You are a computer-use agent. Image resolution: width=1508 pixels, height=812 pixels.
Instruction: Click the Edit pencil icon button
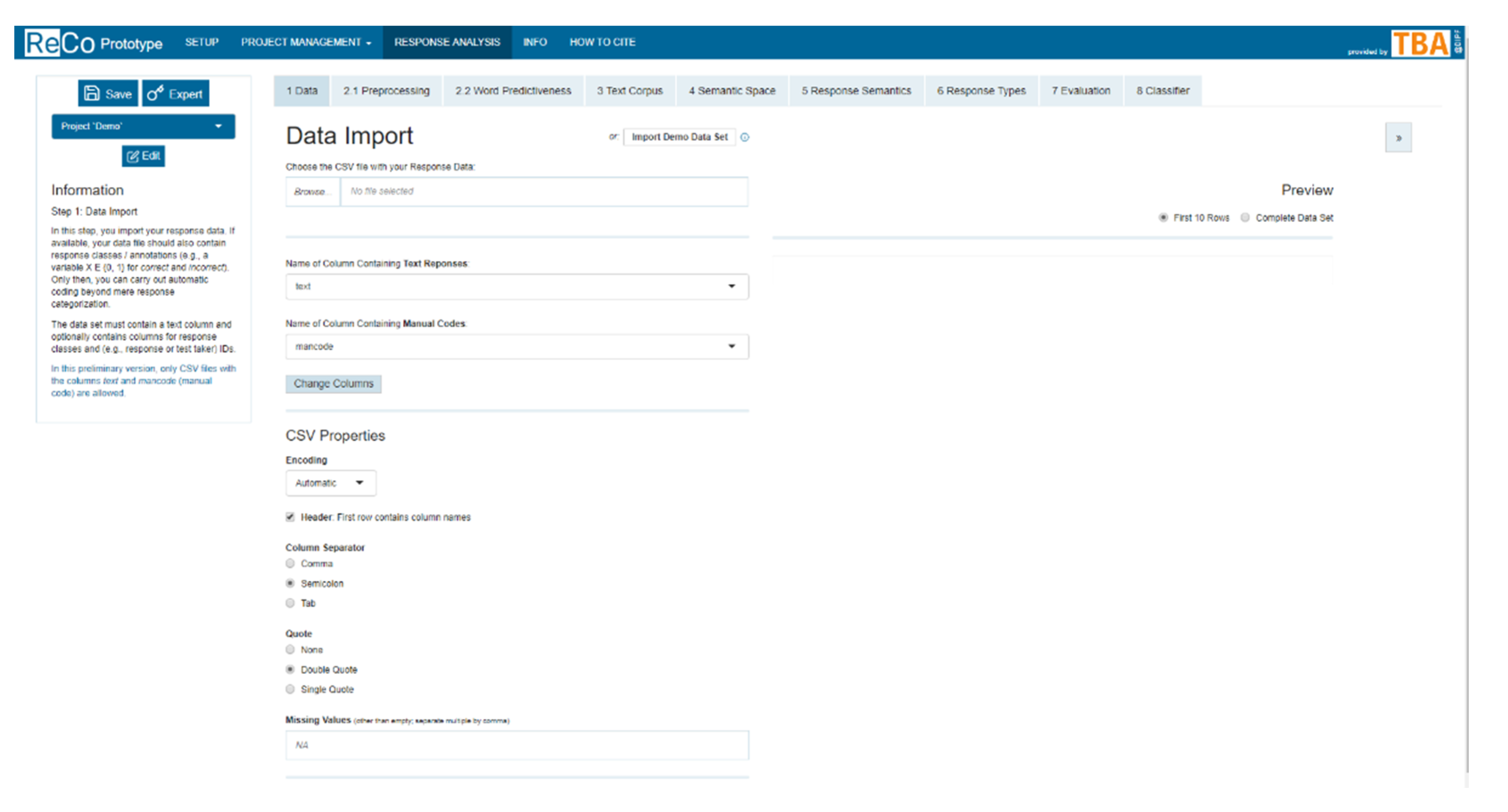coord(144,156)
